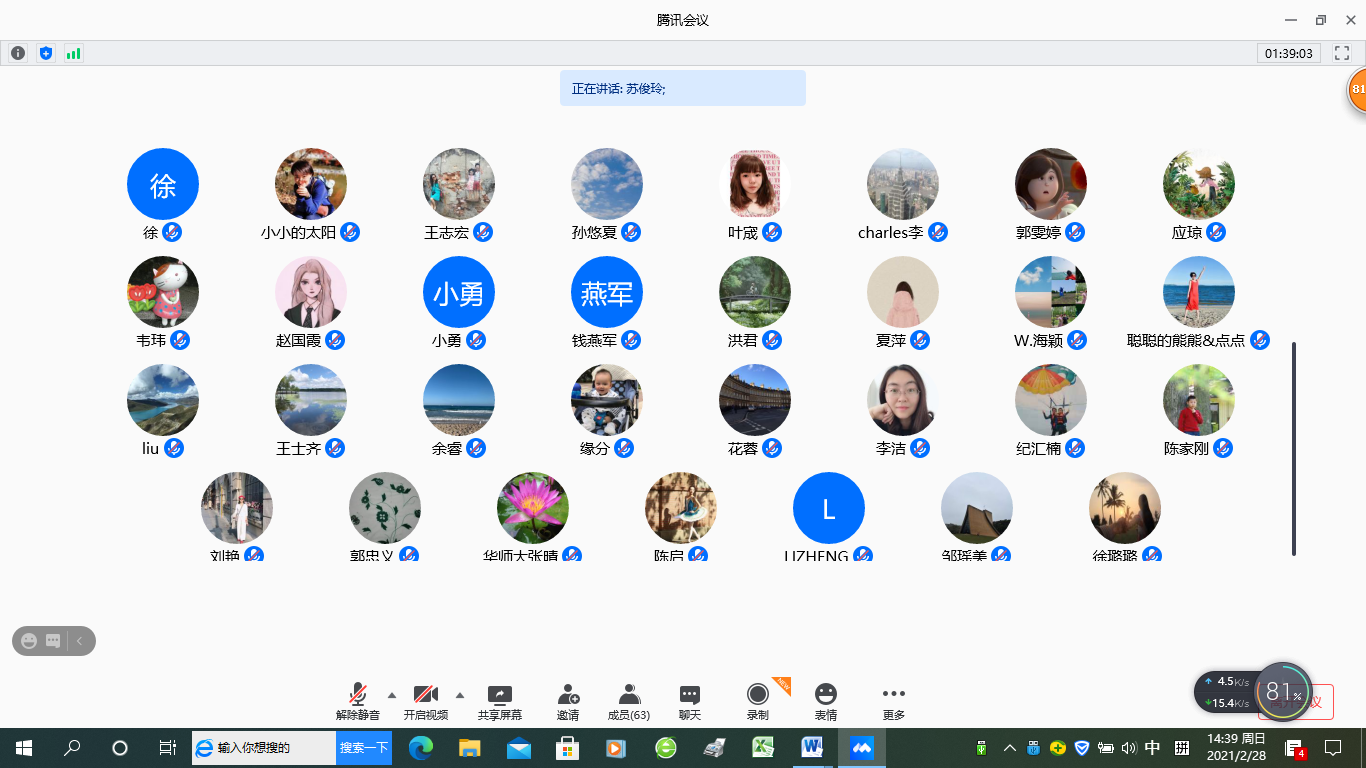Select 李洁's participant avatar

coord(903,400)
